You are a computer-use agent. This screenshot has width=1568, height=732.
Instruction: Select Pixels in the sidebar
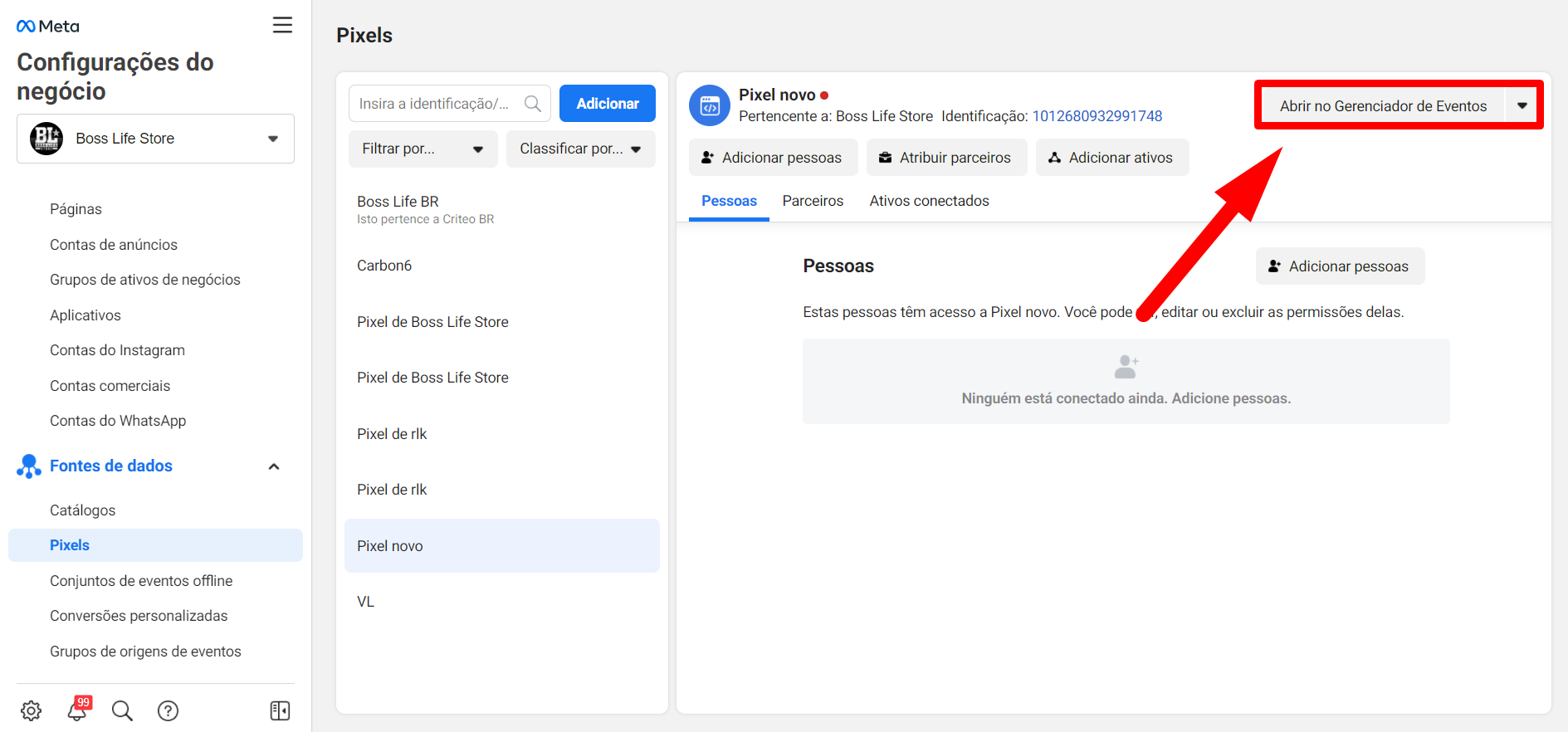tap(155, 545)
